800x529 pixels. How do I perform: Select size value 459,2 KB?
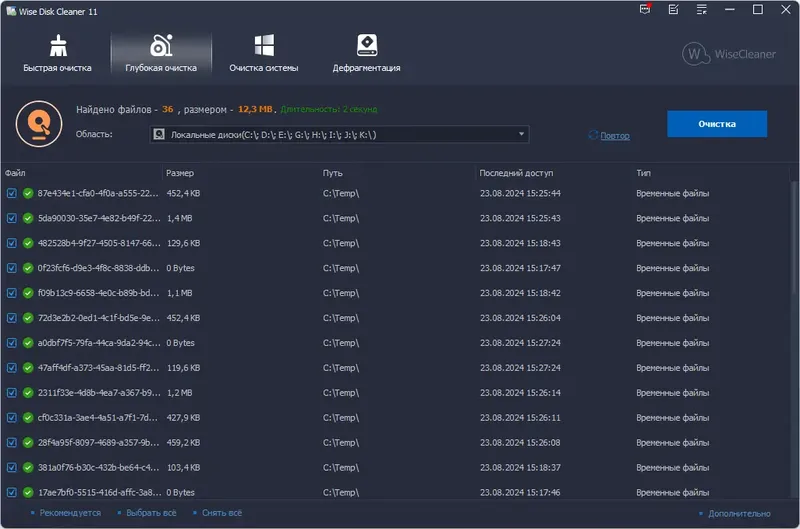(183, 443)
